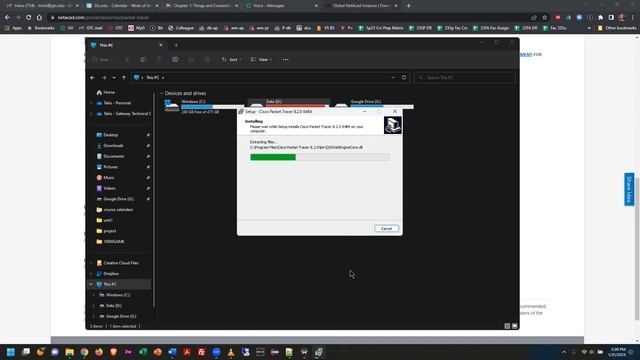Viewport: 640px width, 360px height.
Task: Open Chrome extensions puzzle icon
Action: (x=600, y=18)
